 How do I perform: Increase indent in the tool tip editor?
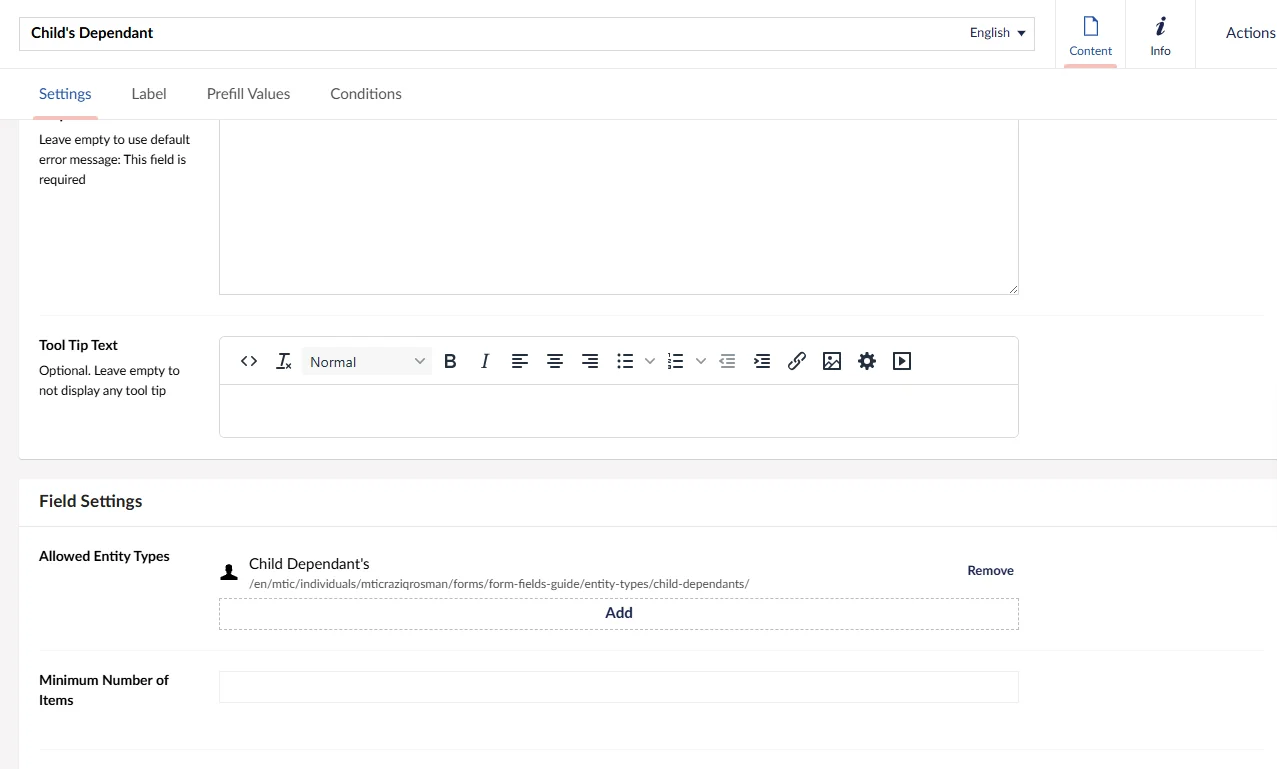762,361
